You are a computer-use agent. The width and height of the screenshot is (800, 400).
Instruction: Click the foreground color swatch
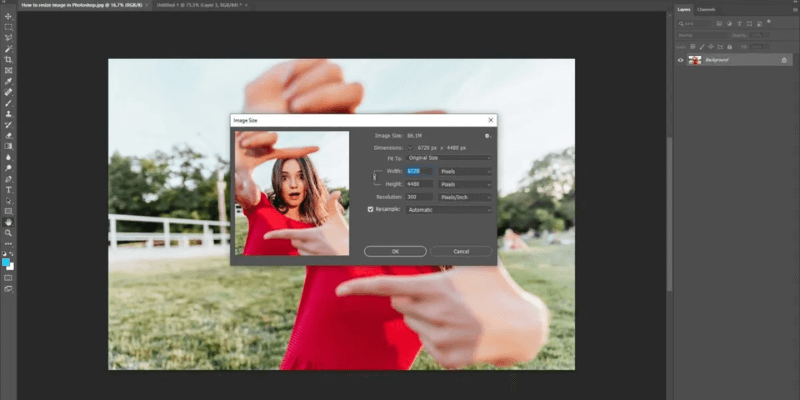[x=6, y=261]
